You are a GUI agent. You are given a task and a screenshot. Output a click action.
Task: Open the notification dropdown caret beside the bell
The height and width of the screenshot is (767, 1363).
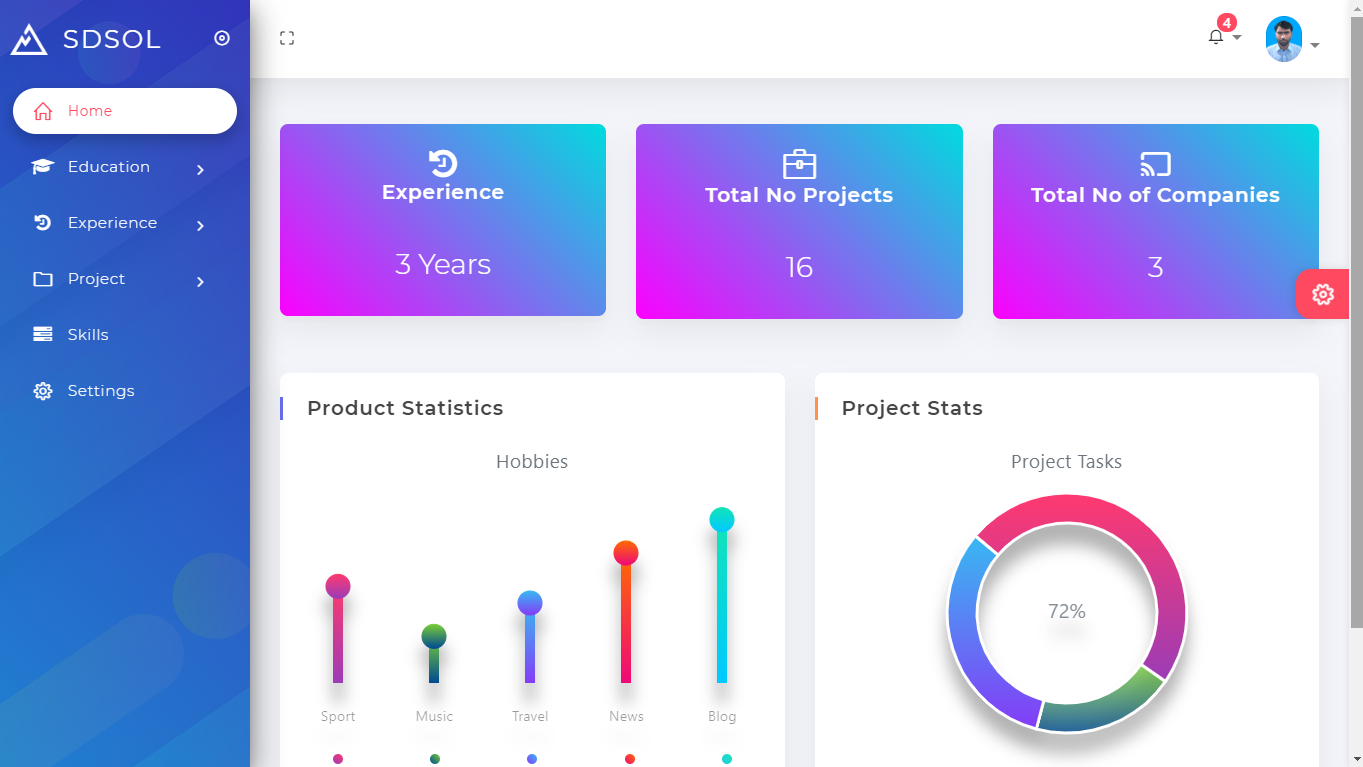[1237, 38]
